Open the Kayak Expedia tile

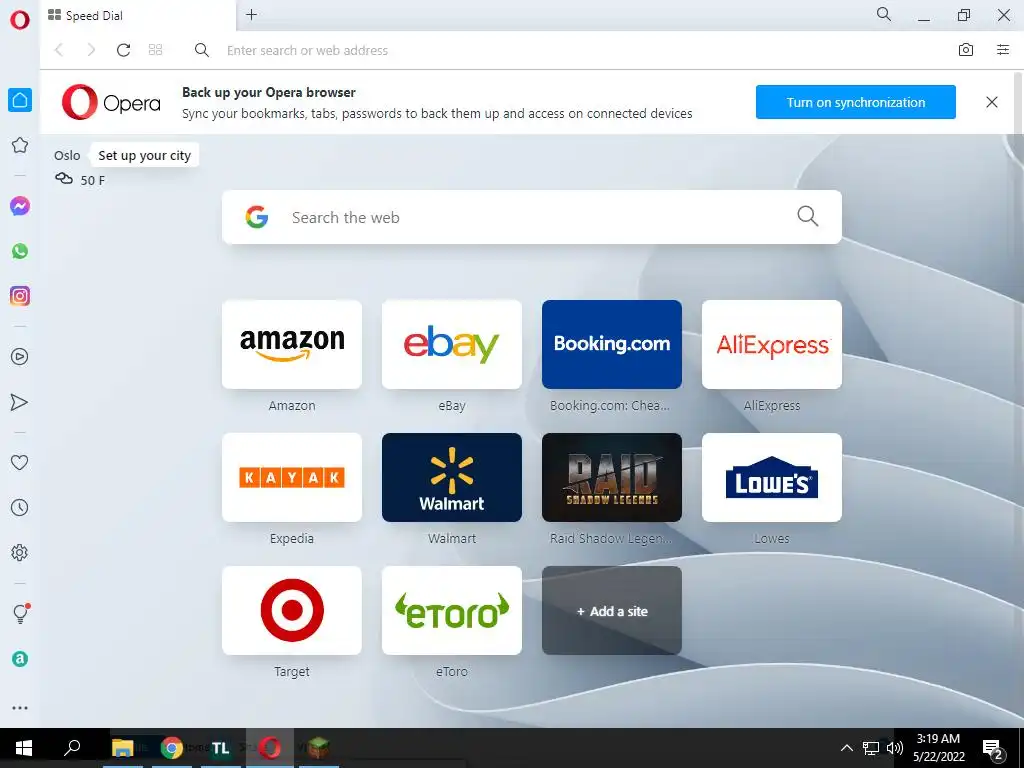point(292,477)
